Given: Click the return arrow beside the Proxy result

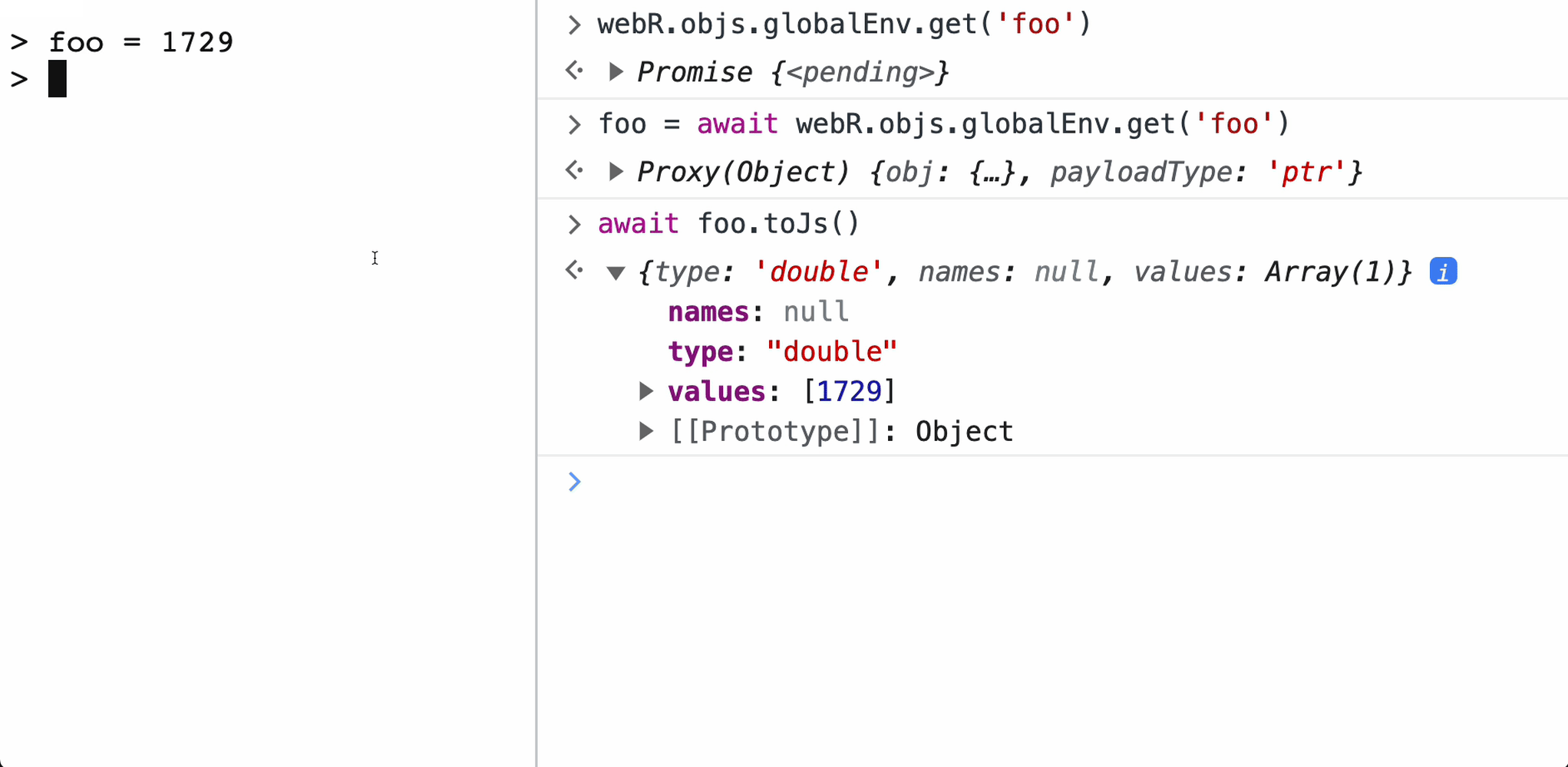Looking at the screenshot, I should point(573,171).
